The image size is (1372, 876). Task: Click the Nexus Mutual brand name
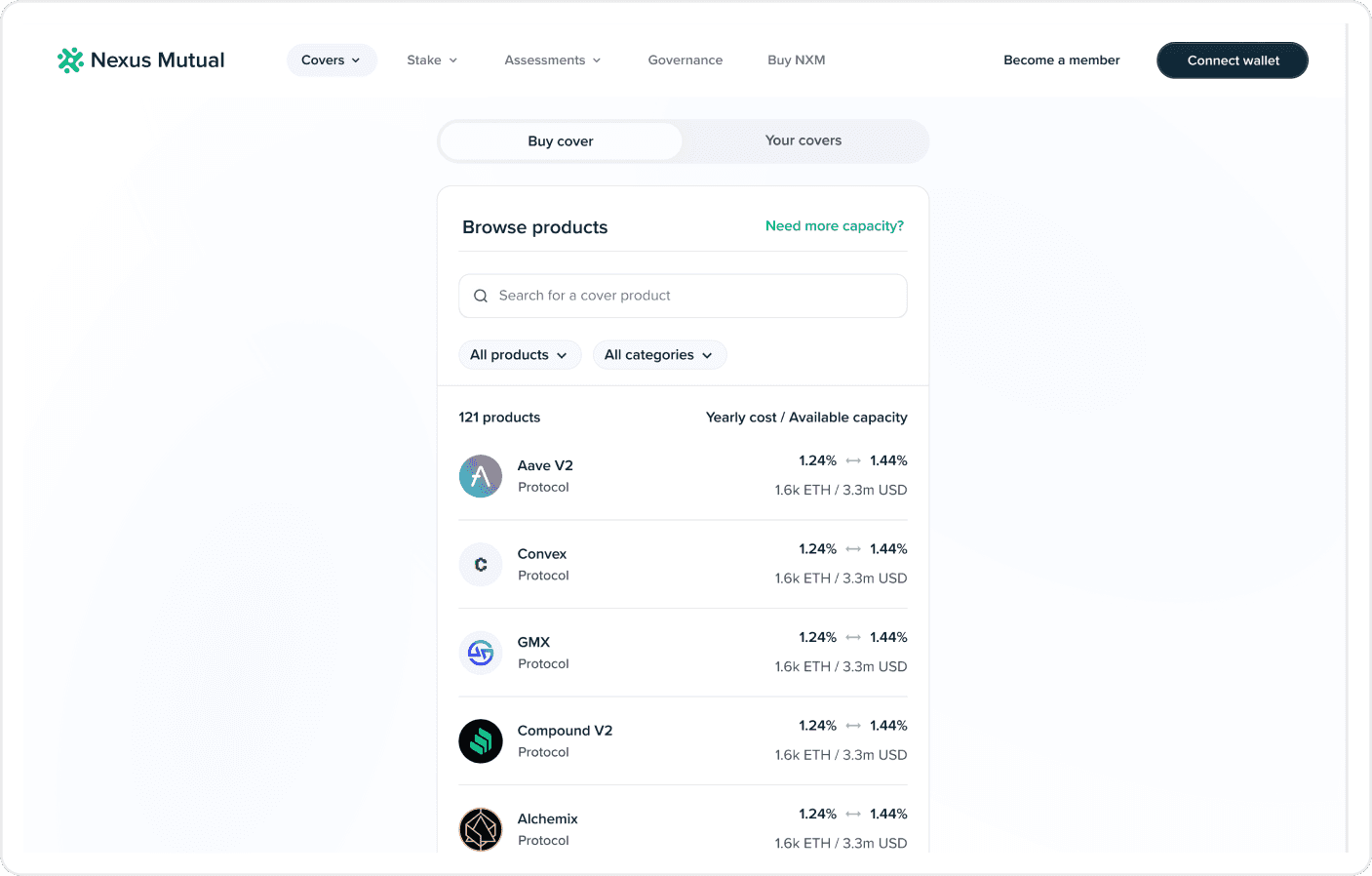pos(158,60)
